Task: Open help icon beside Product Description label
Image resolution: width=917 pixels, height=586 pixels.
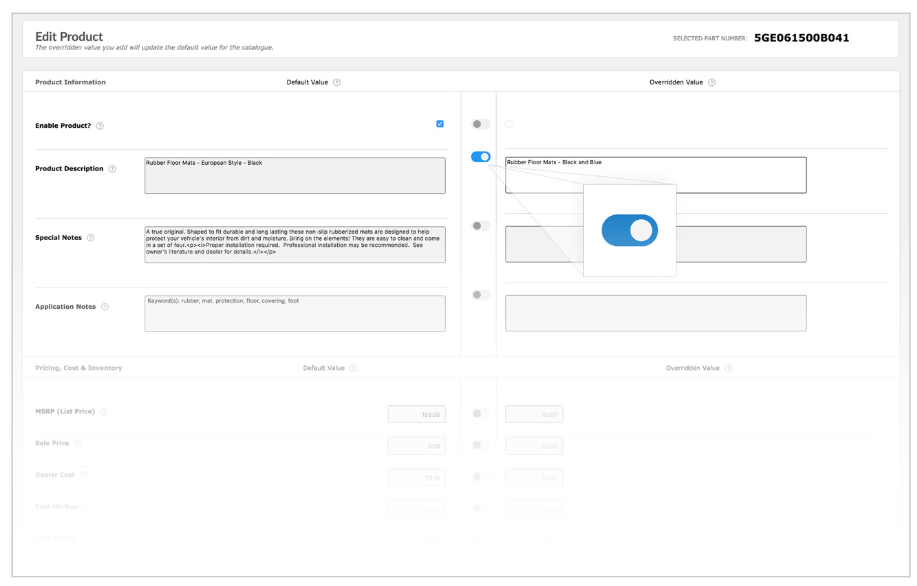Action: (x=112, y=168)
